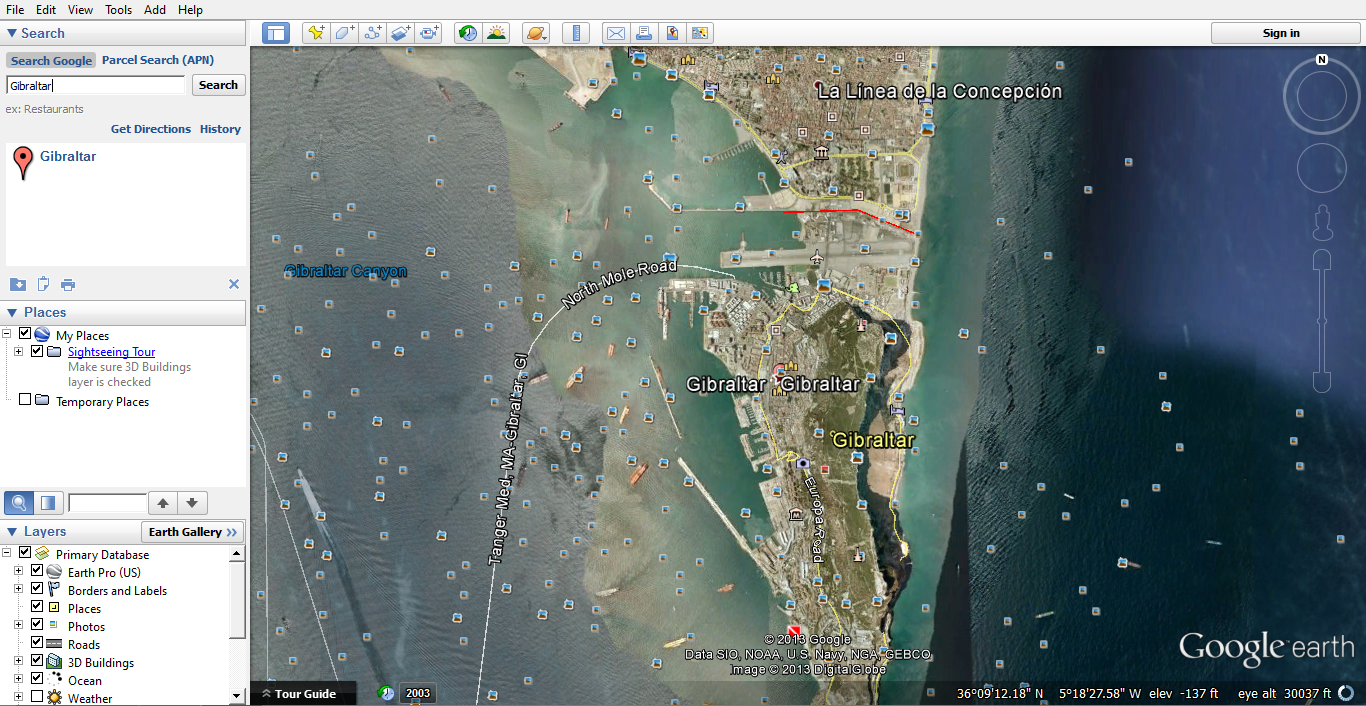Print the search results

pyautogui.click(x=68, y=285)
